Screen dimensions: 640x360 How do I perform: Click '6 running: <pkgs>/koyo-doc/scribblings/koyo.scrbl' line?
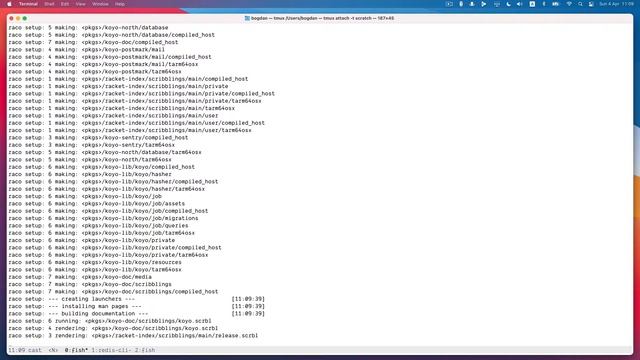coord(110,321)
